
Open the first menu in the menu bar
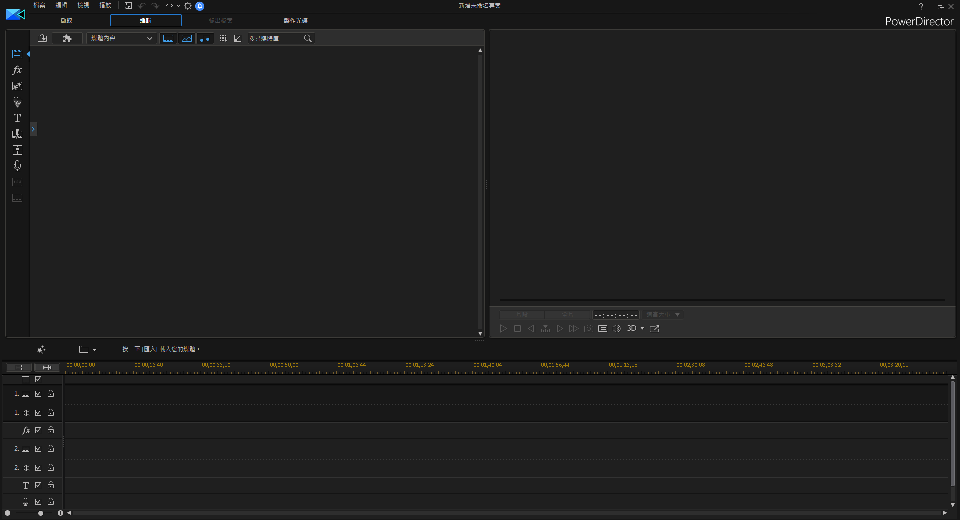point(39,6)
